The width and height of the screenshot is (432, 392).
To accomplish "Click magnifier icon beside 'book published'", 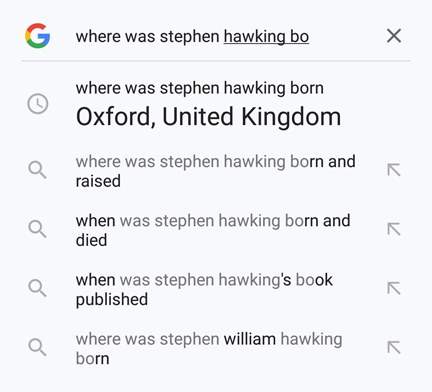I will [37, 288].
